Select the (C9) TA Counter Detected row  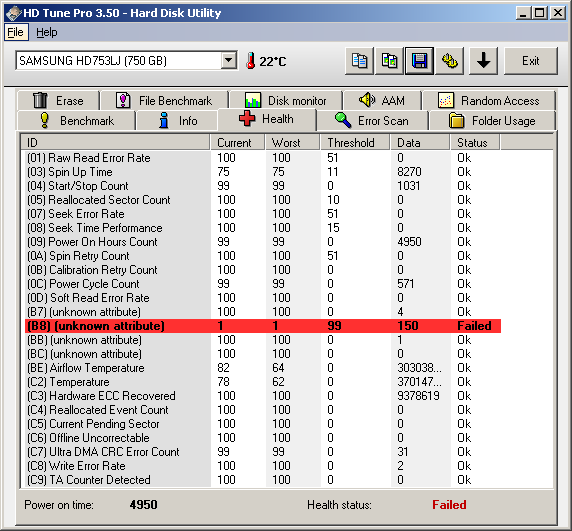tap(263, 480)
